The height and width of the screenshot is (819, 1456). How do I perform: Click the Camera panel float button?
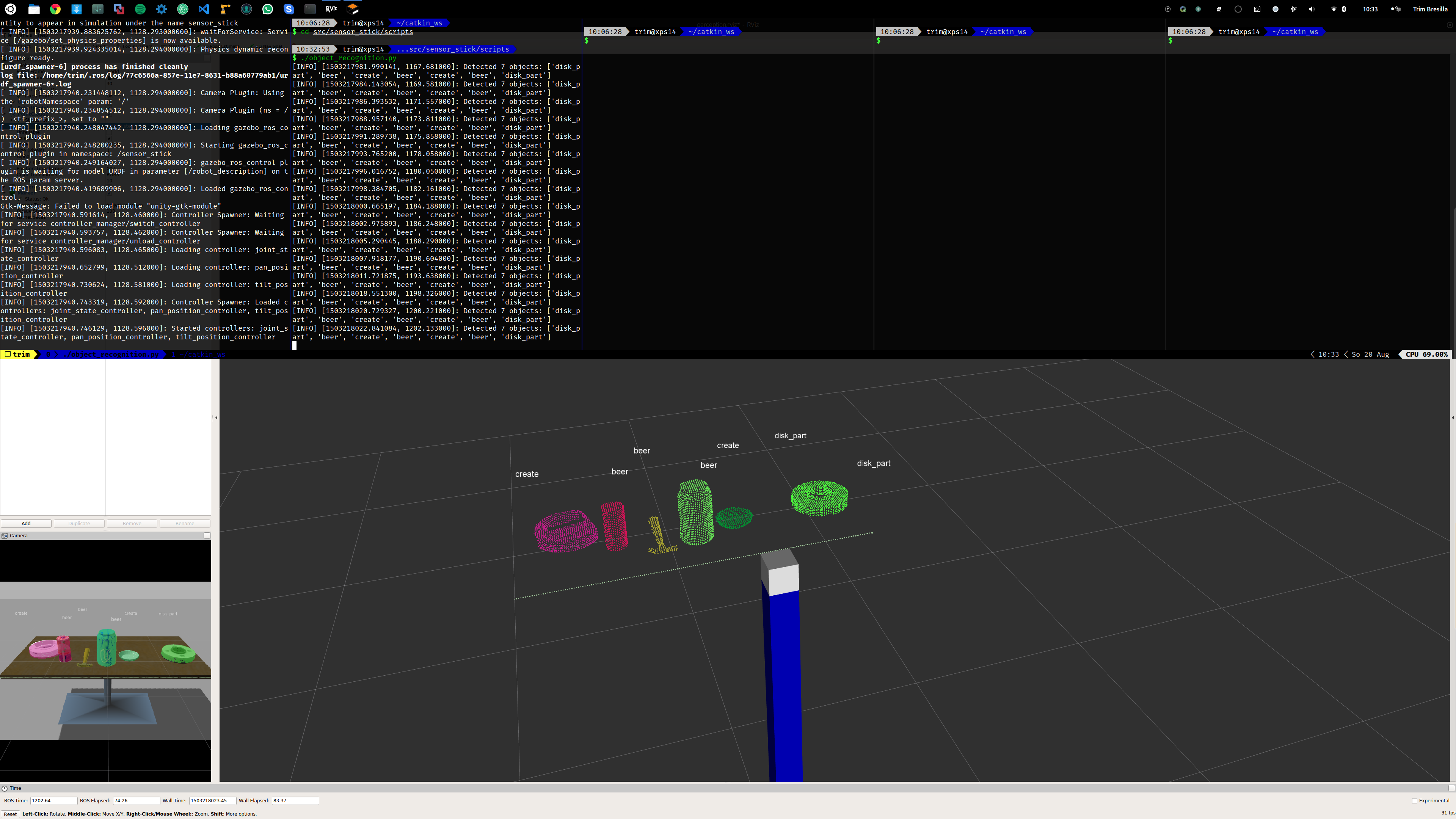(x=207, y=535)
